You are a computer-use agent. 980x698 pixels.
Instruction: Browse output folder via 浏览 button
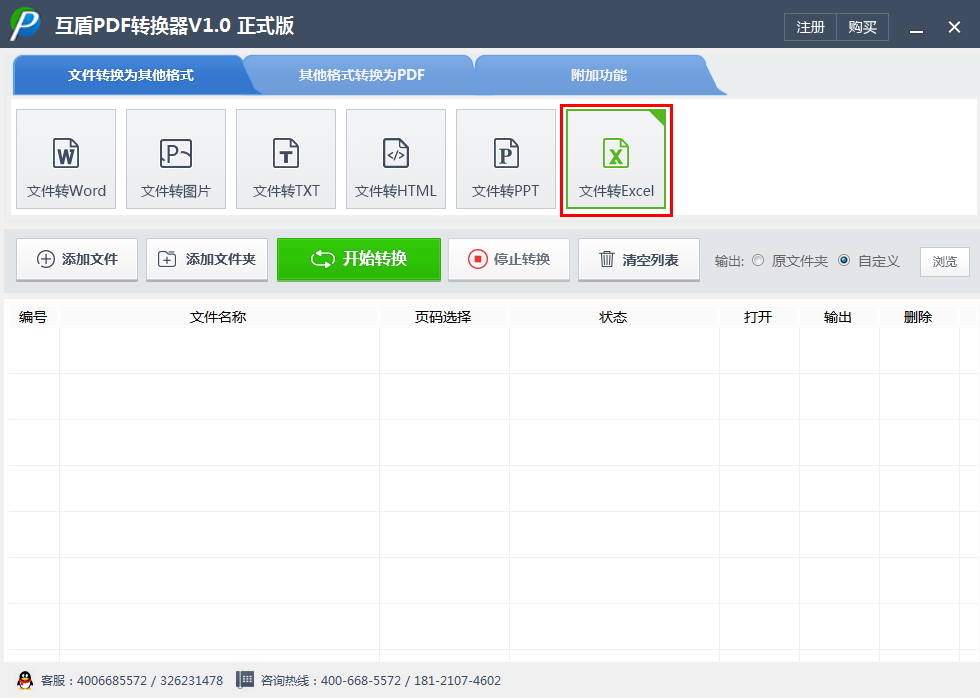[x=944, y=260]
